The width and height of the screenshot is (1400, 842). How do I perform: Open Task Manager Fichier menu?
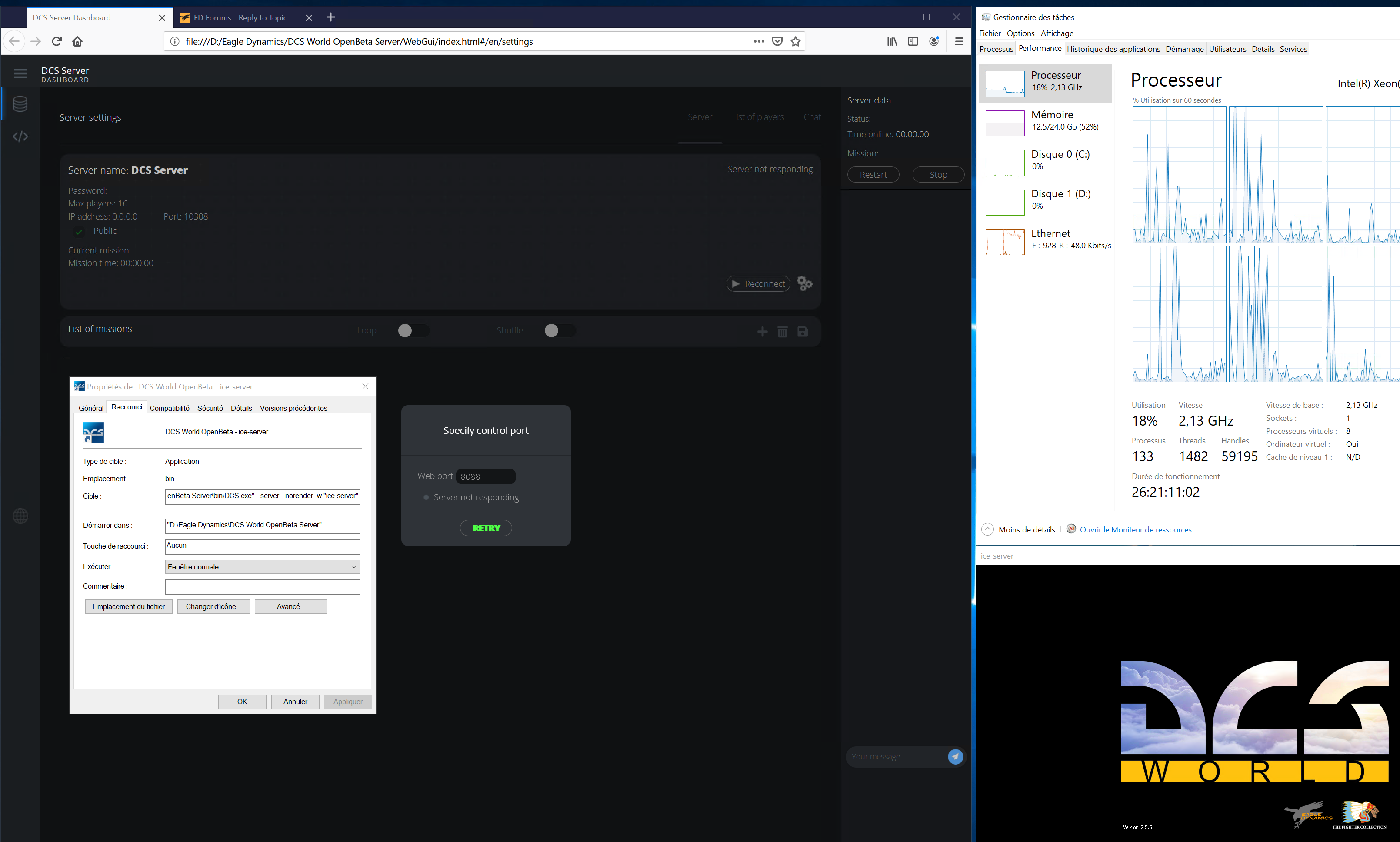(990, 33)
